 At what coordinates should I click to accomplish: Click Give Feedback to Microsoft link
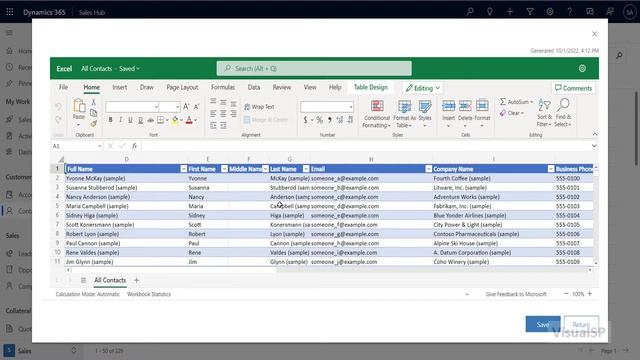(x=516, y=294)
